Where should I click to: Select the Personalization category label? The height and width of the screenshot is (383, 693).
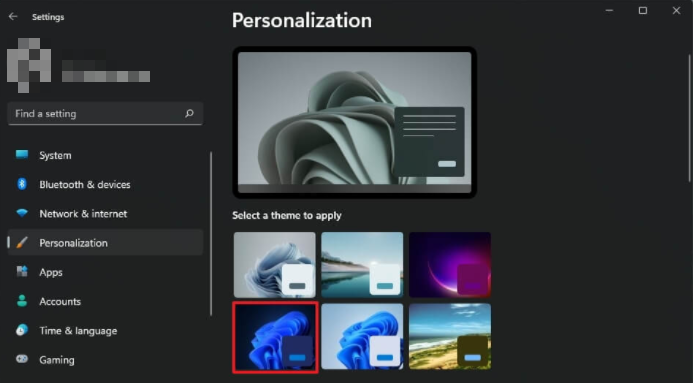pyautogui.click(x=73, y=243)
